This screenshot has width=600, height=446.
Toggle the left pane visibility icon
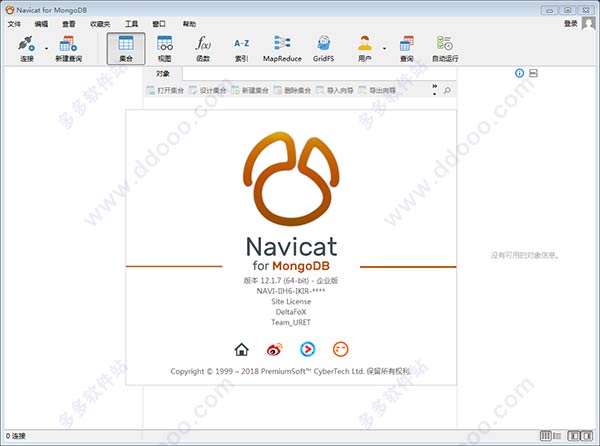pos(574,436)
